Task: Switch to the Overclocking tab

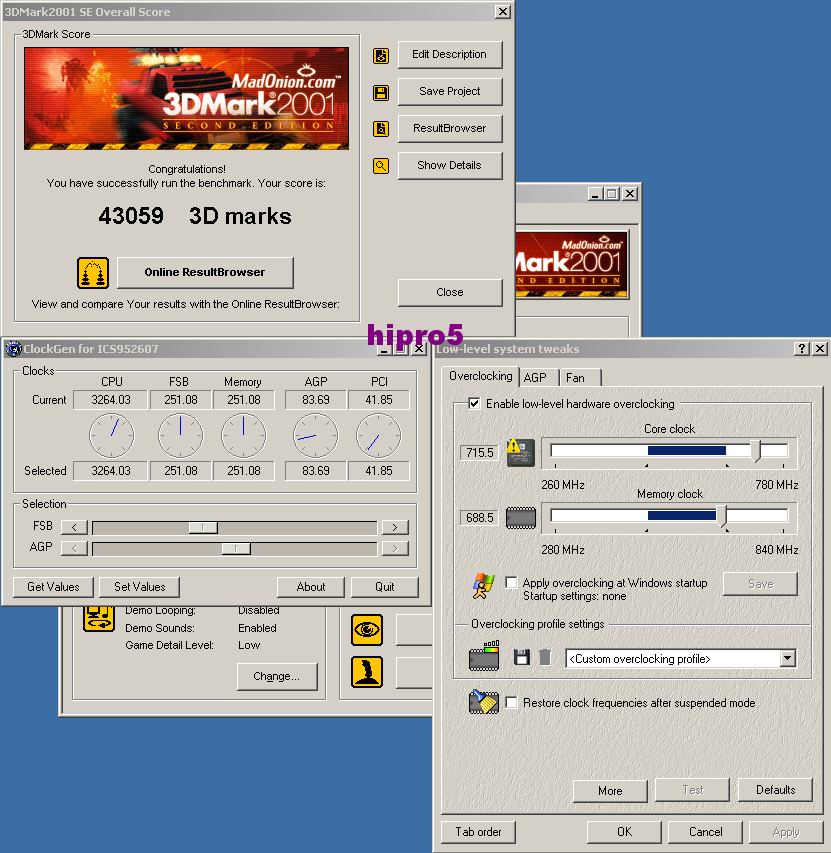Action: point(481,376)
